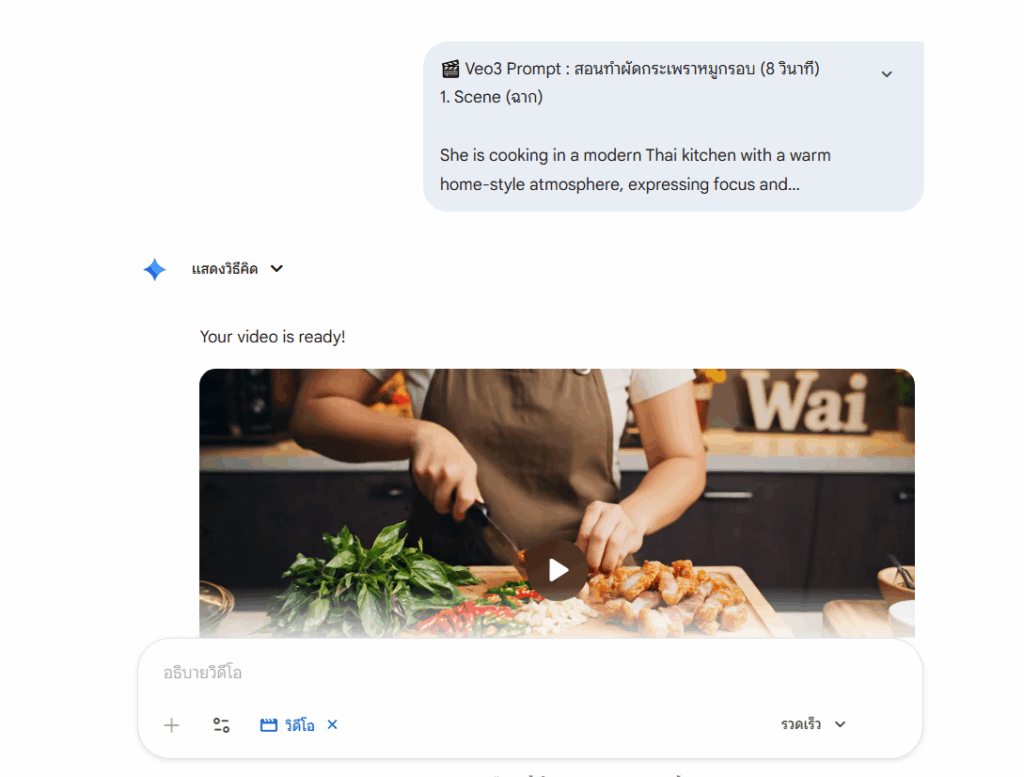This screenshot has width=1024, height=777.
Task: Toggle the วิดีโอ tool chip label
Action: tap(300, 725)
